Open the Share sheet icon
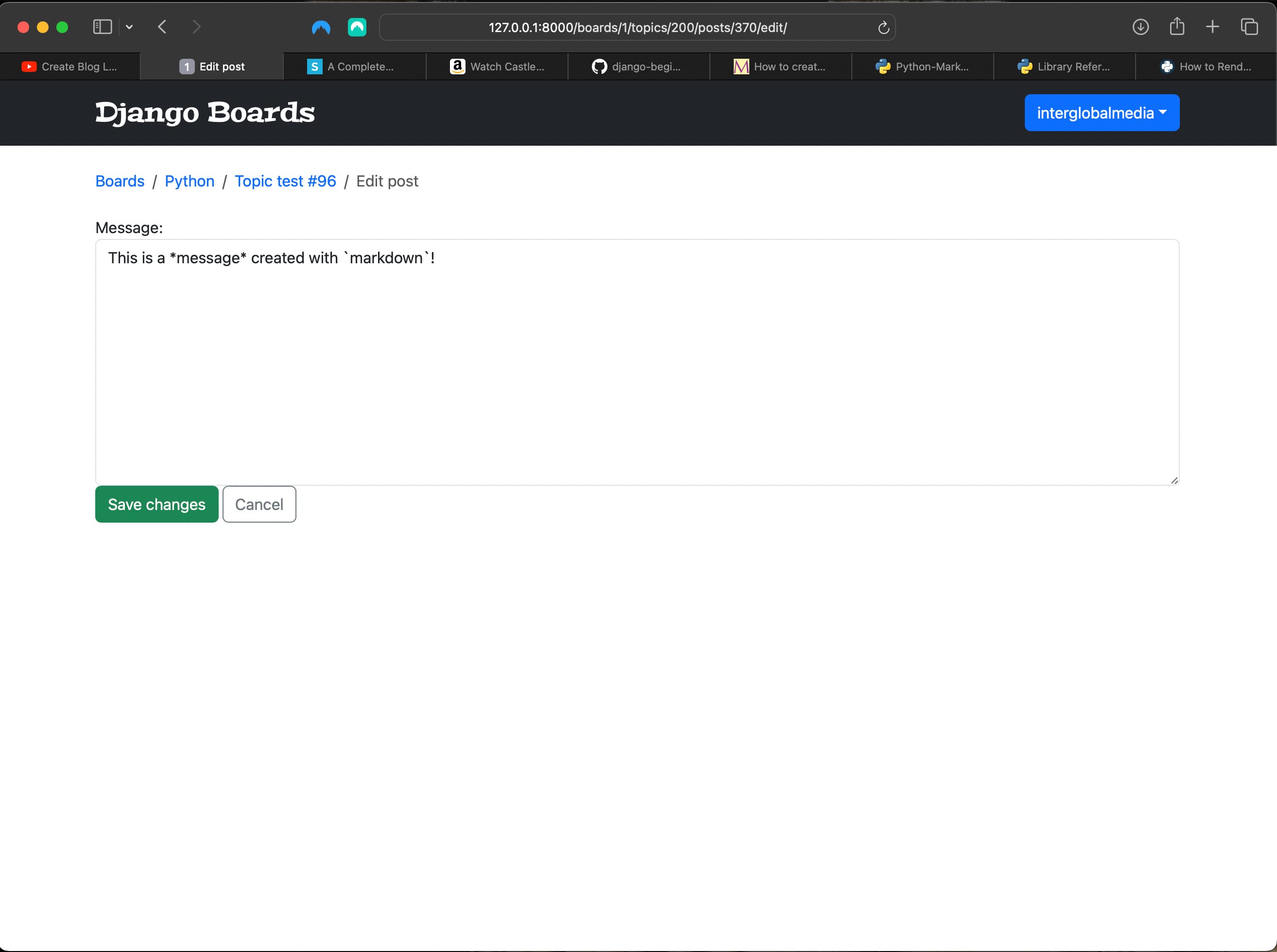Viewport: 1277px width, 952px height. (x=1177, y=26)
